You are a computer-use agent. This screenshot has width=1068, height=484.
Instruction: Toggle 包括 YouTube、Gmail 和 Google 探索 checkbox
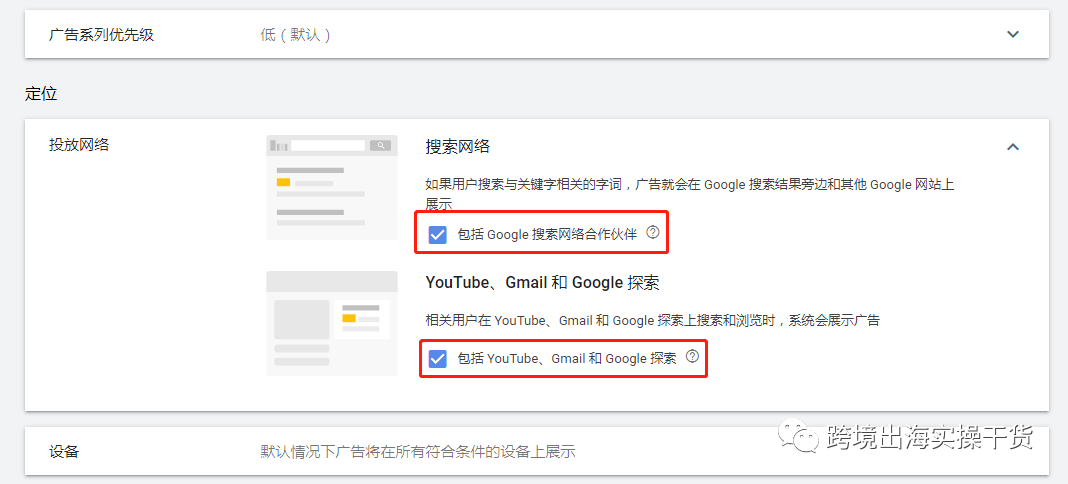[x=437, y=358]
